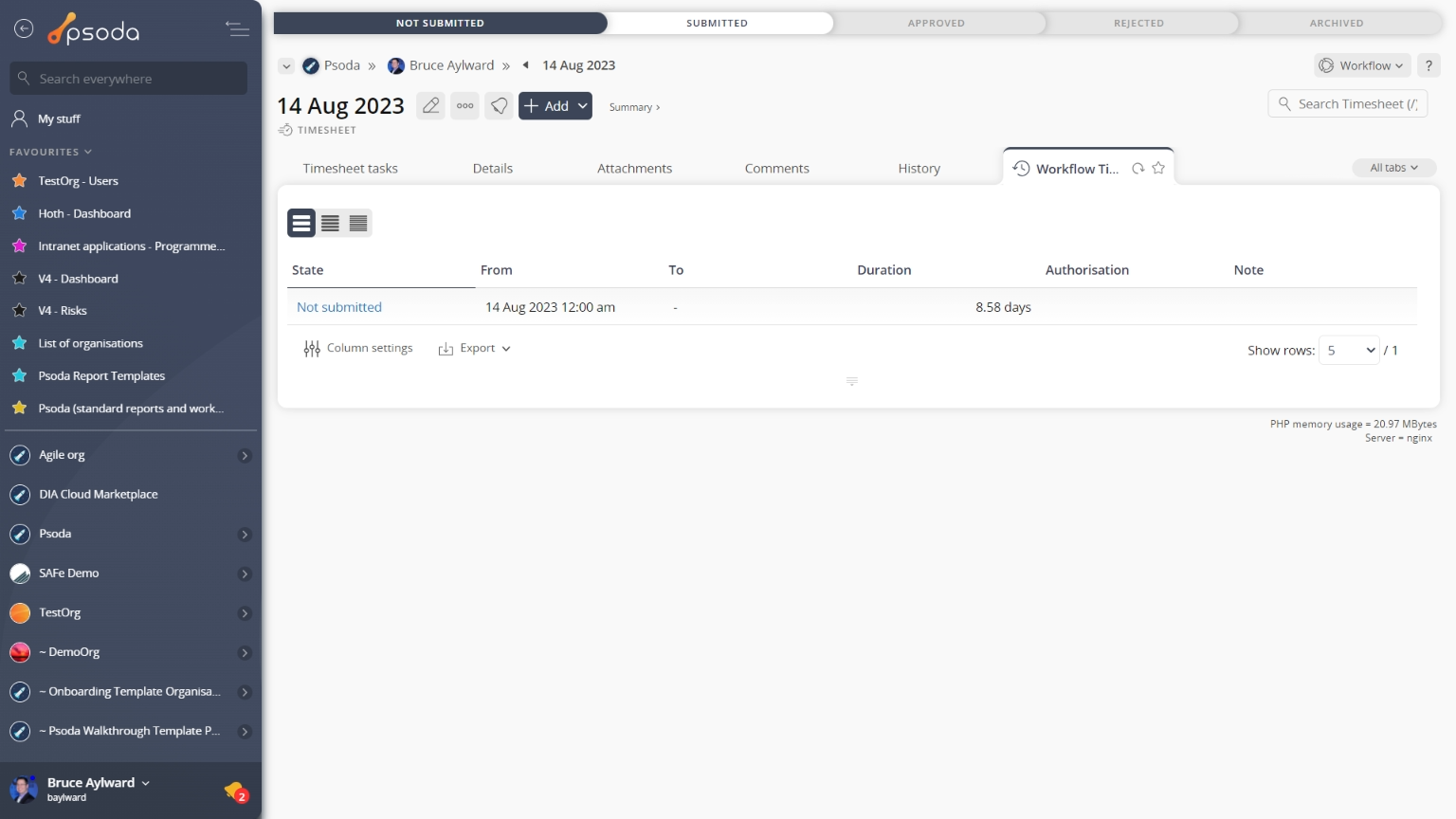
Task: Click the Psoda logo
Action: tap(94, 30)
